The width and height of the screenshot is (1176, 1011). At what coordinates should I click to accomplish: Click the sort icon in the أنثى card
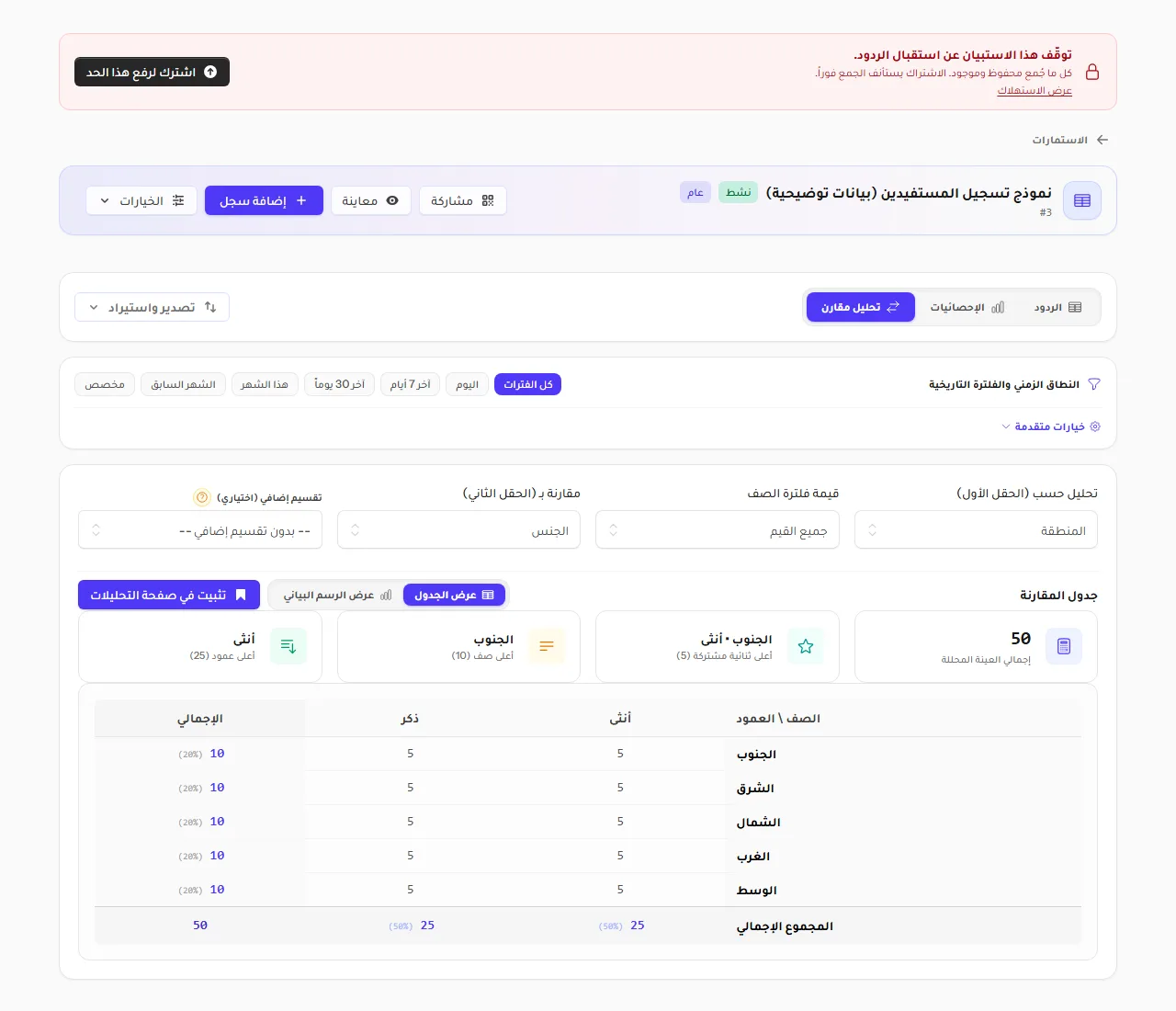tap(288, 646)
